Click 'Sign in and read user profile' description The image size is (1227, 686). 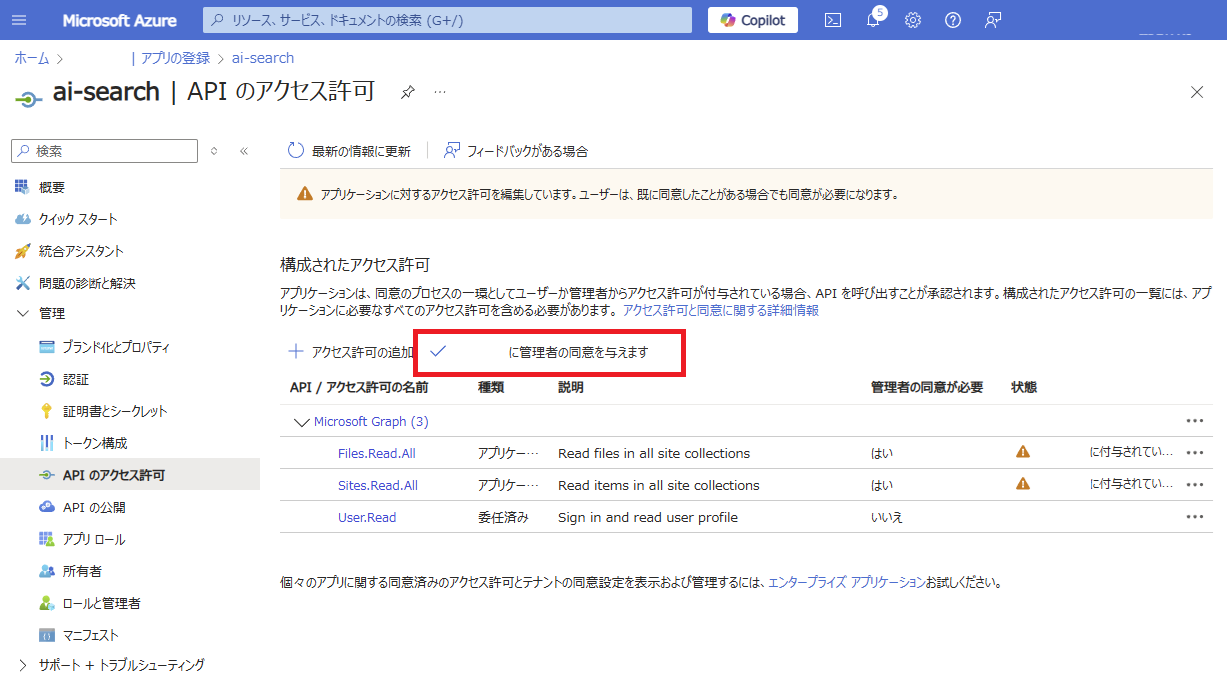pyautogui.click(x=648, y=517)
